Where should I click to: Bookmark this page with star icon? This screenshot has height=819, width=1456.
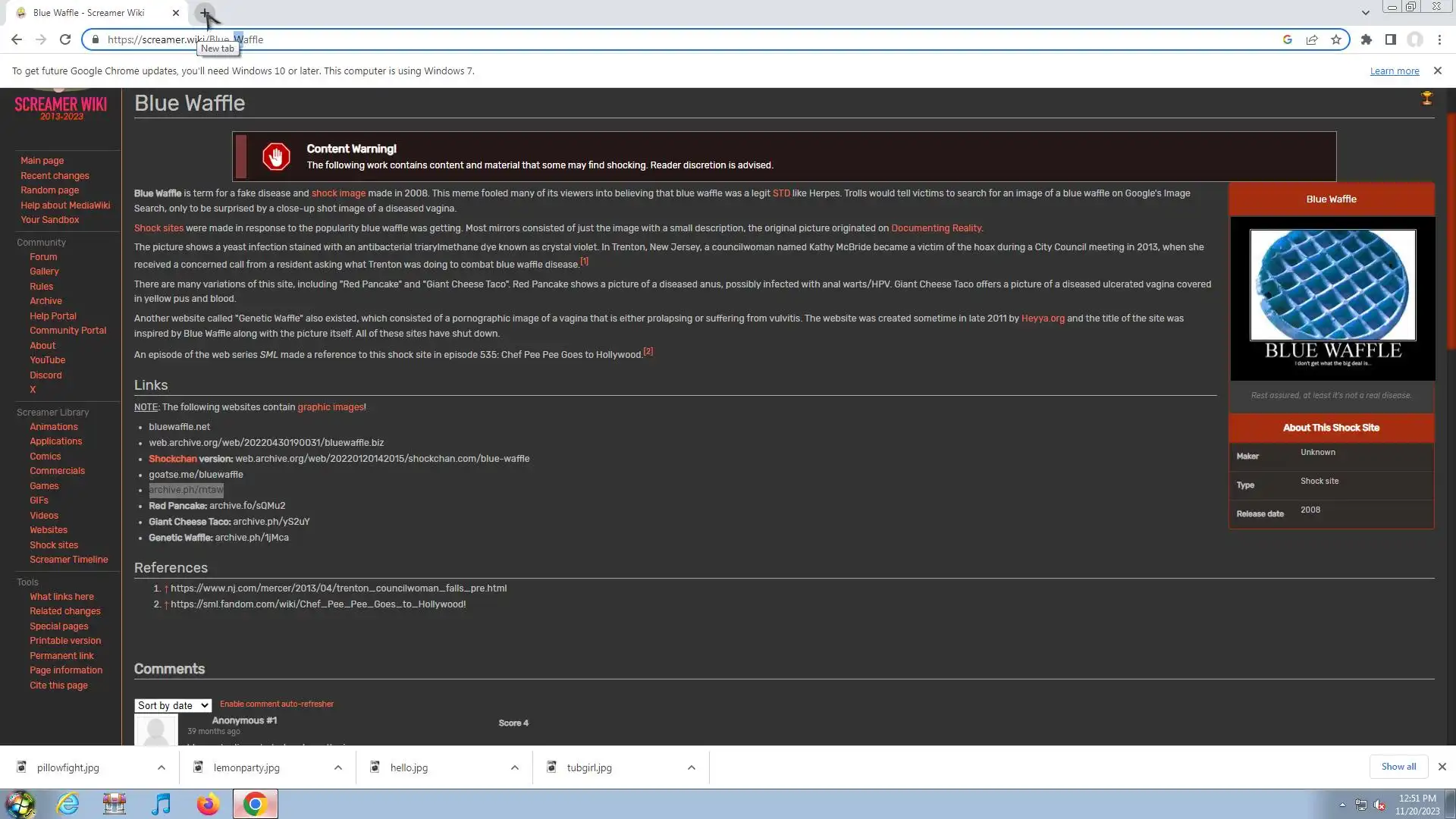[x=1336, y=39]
